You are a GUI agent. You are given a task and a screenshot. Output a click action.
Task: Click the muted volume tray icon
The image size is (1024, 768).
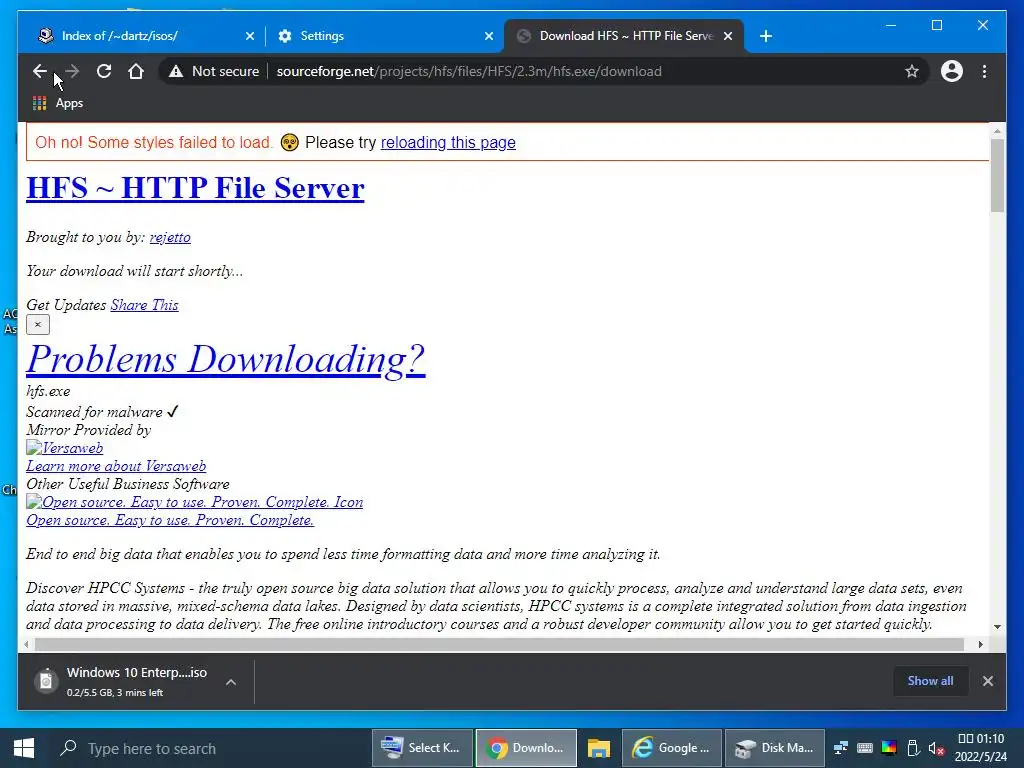[936, 748]
